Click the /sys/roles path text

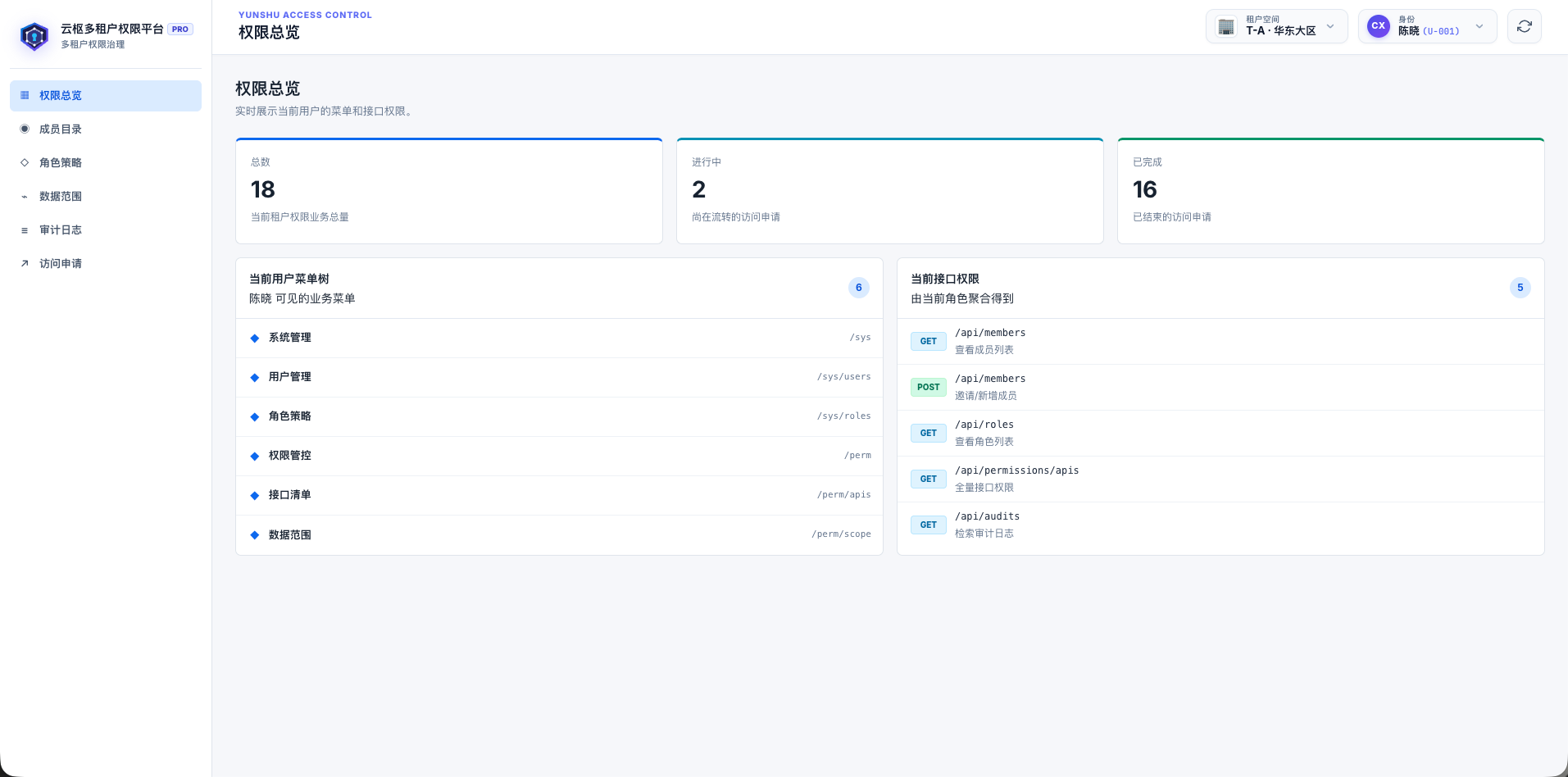(844, 416)
